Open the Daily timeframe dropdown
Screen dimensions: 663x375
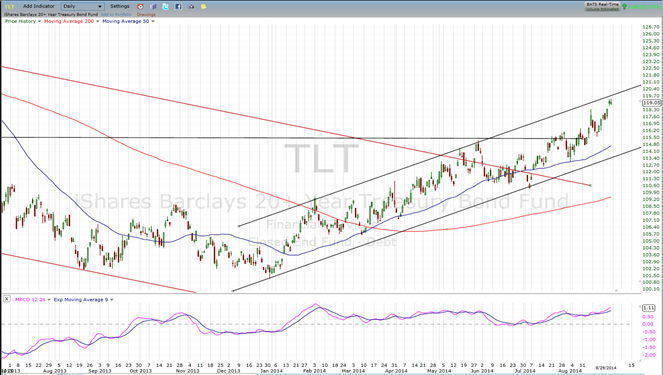tap(82, 6)
